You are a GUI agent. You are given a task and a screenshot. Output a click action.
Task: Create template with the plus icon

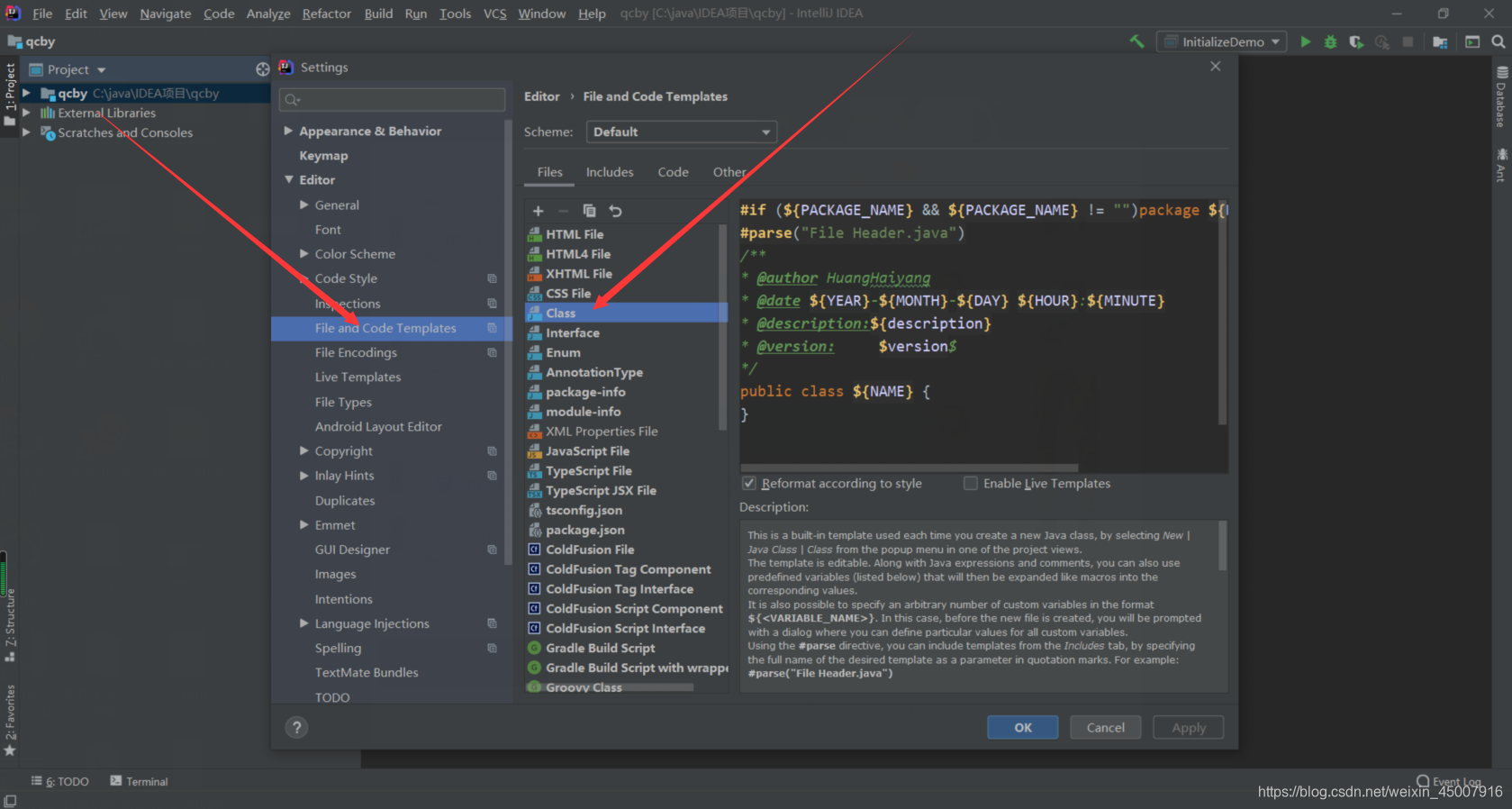tap(538, 211)
